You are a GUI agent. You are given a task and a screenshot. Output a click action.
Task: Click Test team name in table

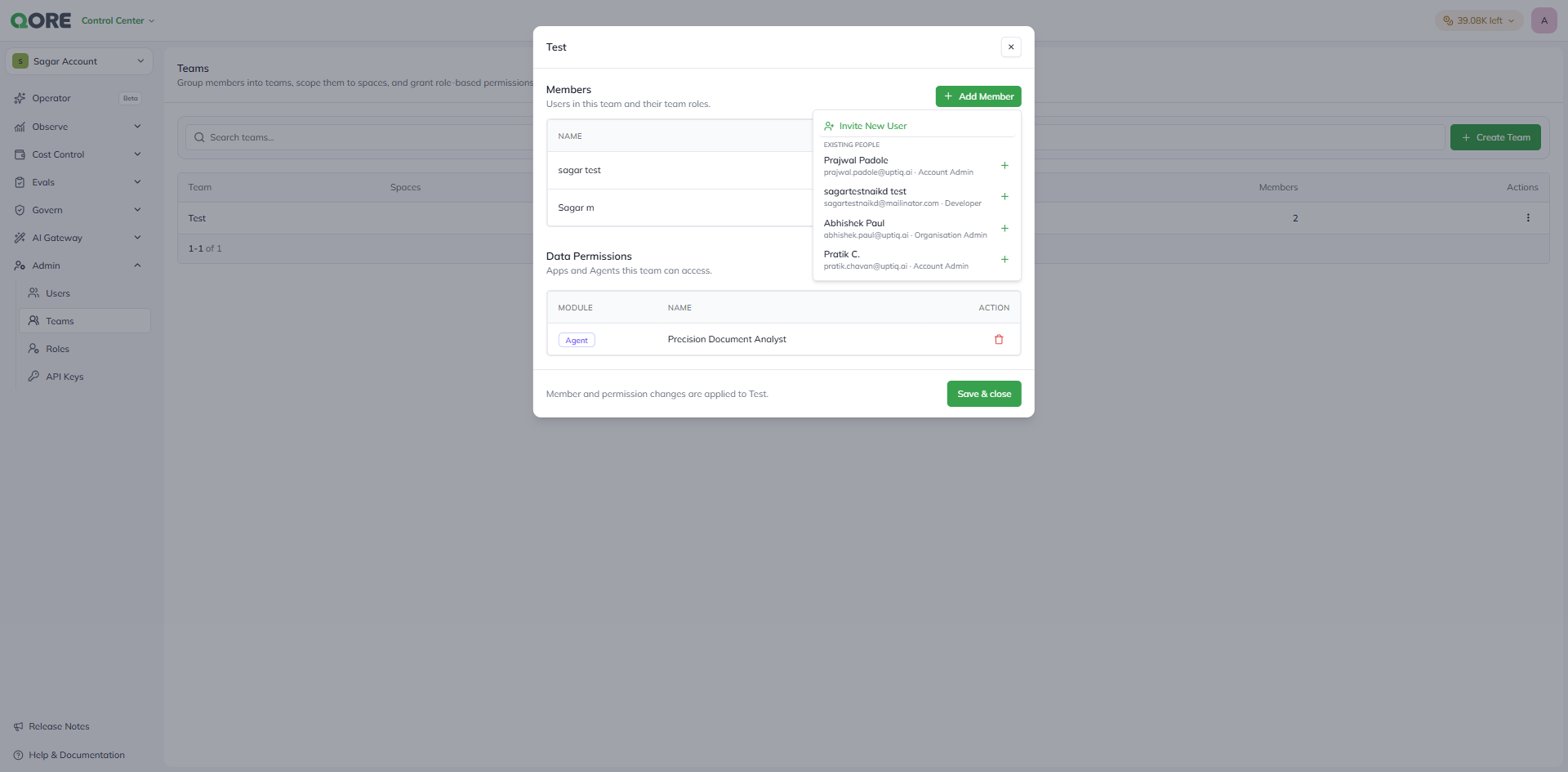pos(197,219)
